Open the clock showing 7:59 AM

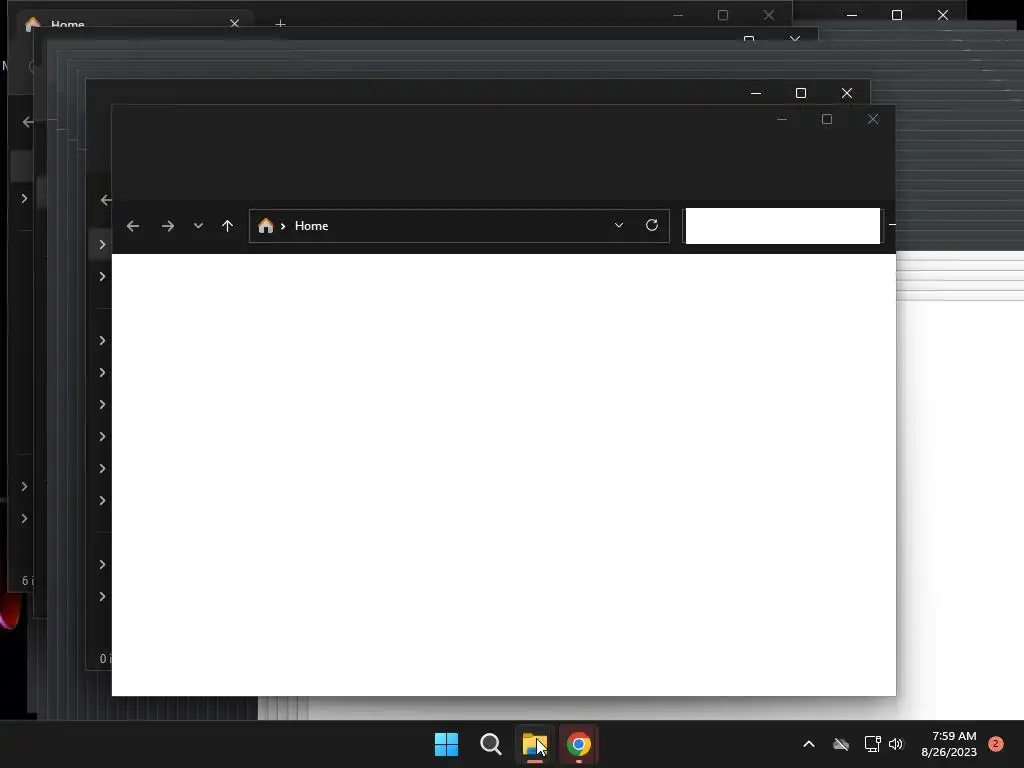(949, 744)
